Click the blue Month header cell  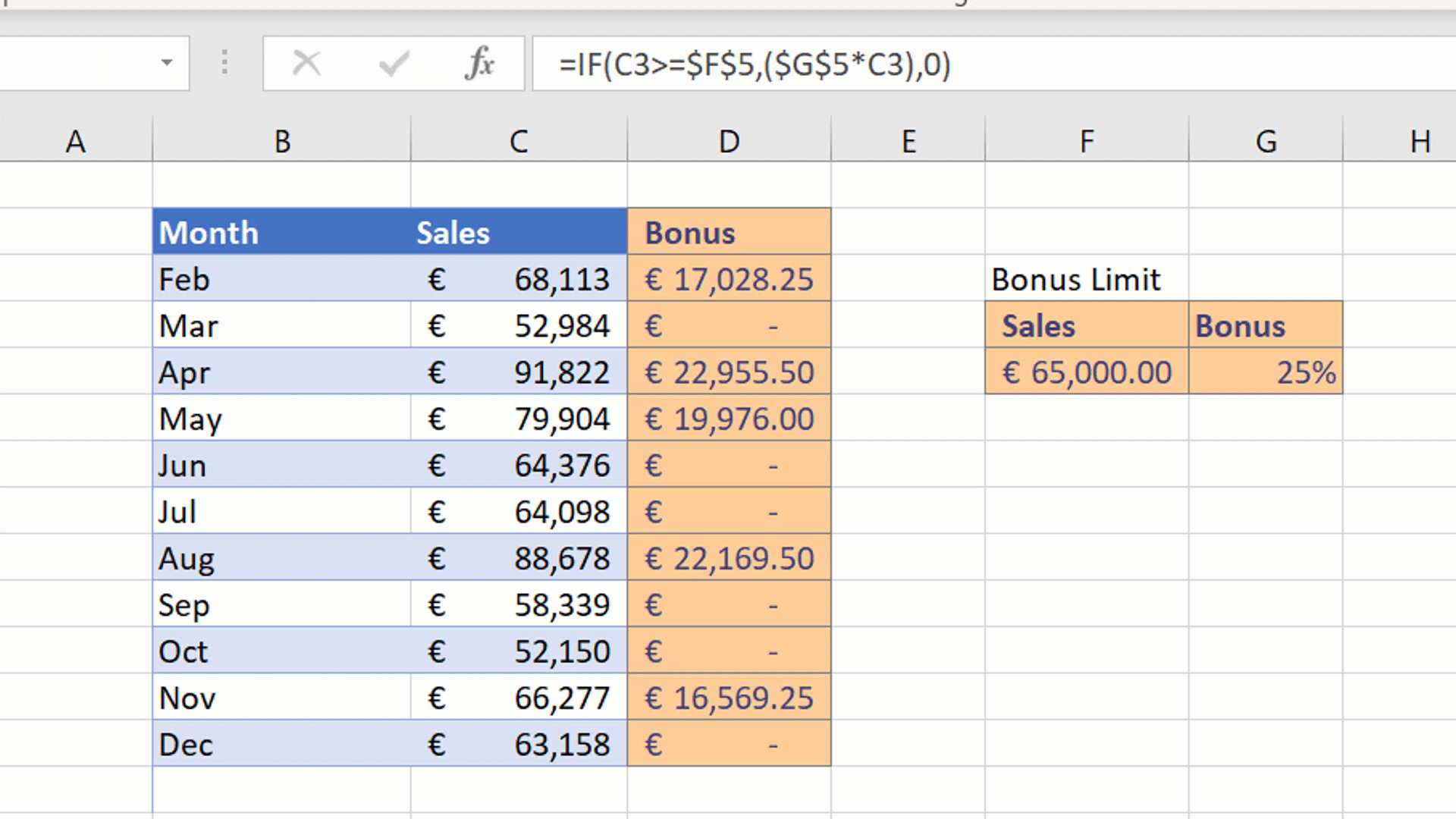pos(281,231)
